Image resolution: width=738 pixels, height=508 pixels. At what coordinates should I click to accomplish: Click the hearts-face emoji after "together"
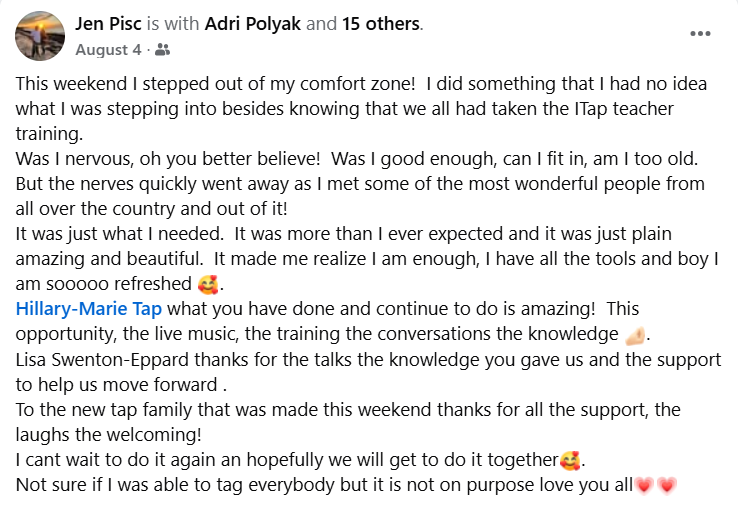point(570,461)
